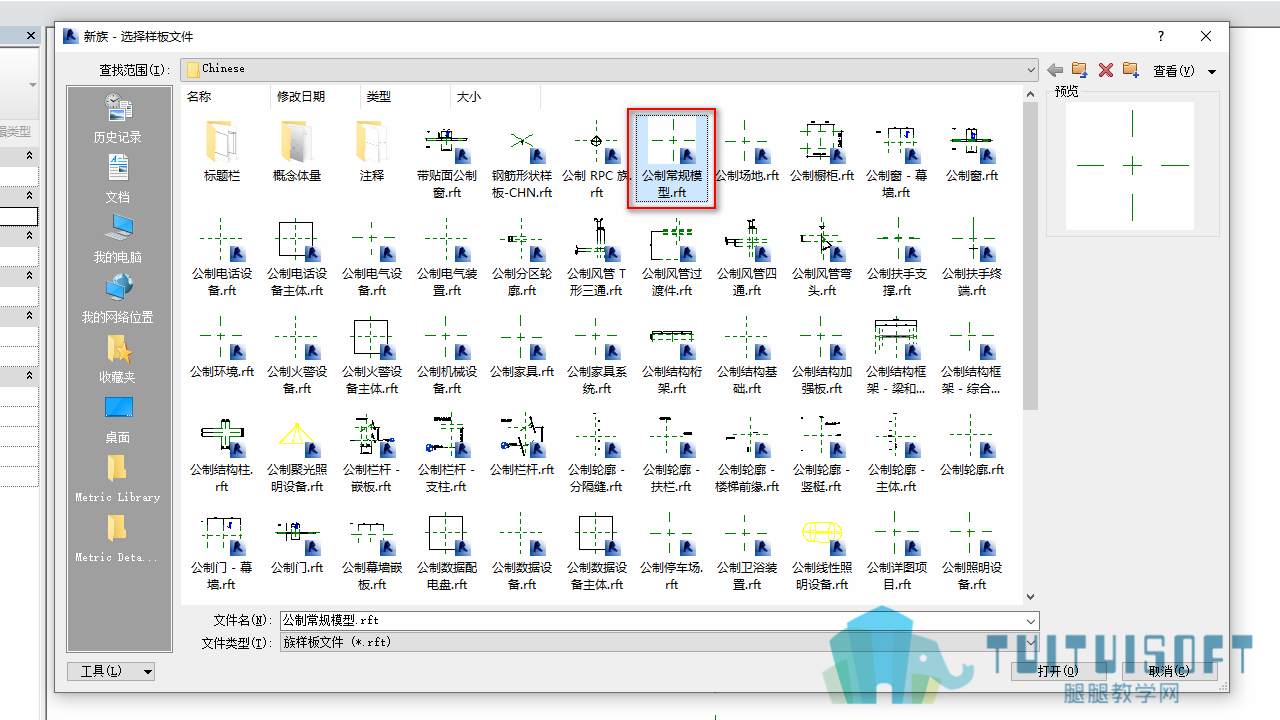Expand the 文件名 filename dropdown arrow
Screen dimensions: 1280x720
click(1031, 621)
